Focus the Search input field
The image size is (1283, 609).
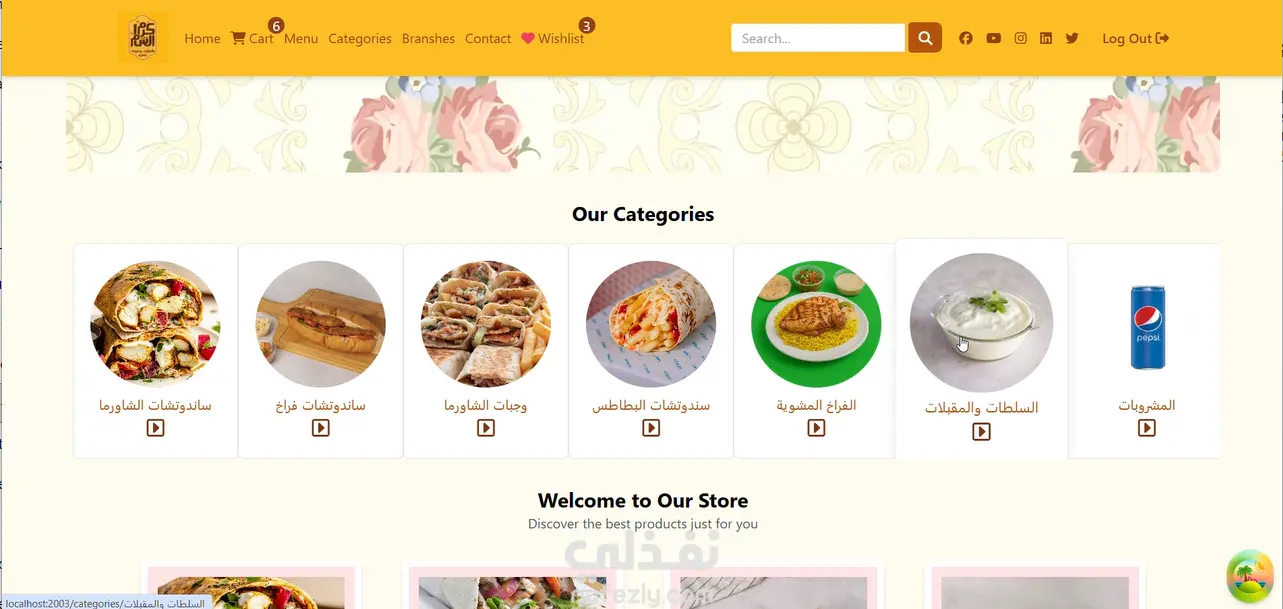click(818, 38)
